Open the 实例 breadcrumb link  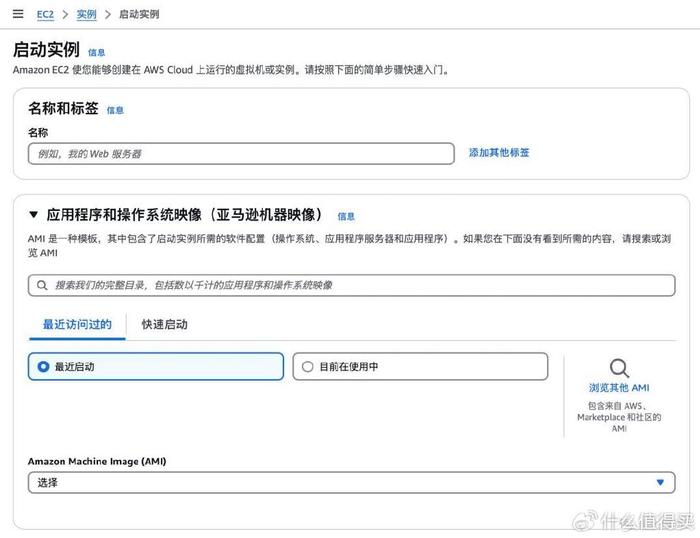point(86,14)
